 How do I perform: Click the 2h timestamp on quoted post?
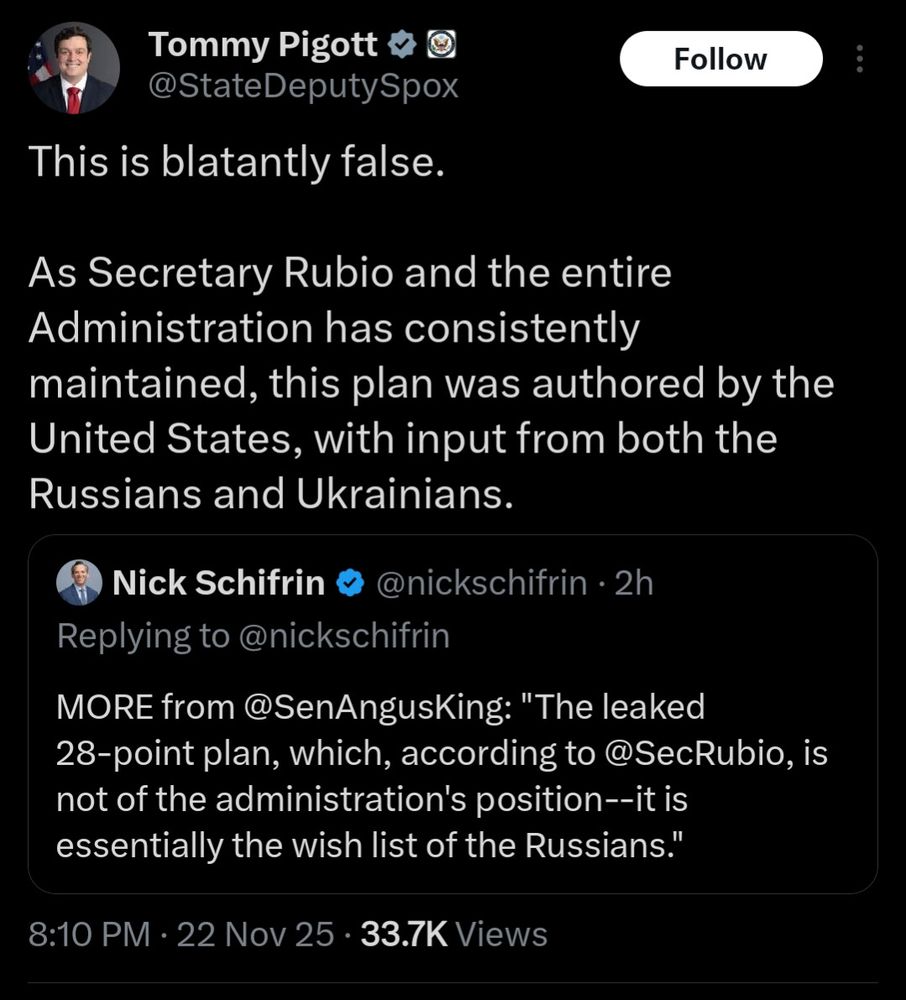633,583
